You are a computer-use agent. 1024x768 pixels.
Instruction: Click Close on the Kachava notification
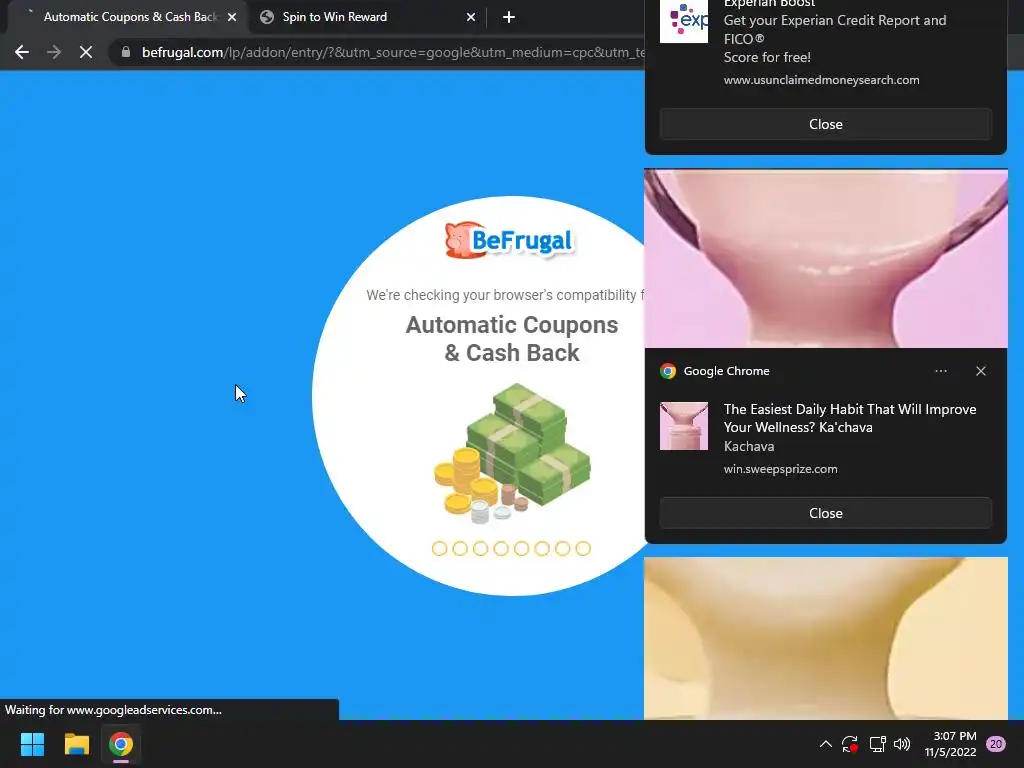click(825, 513)
